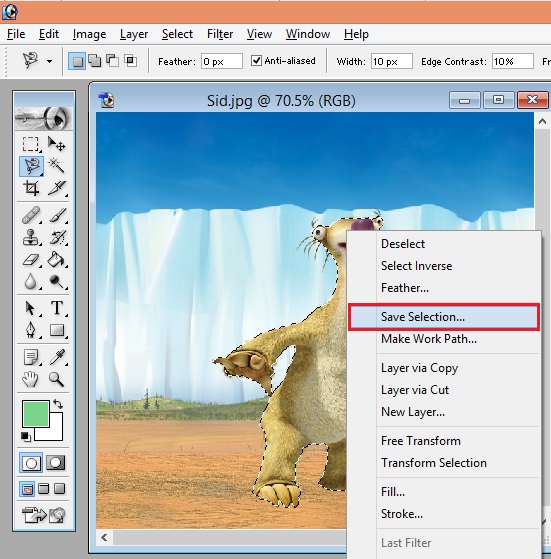Open the Window menu

[x=308, y=34]
